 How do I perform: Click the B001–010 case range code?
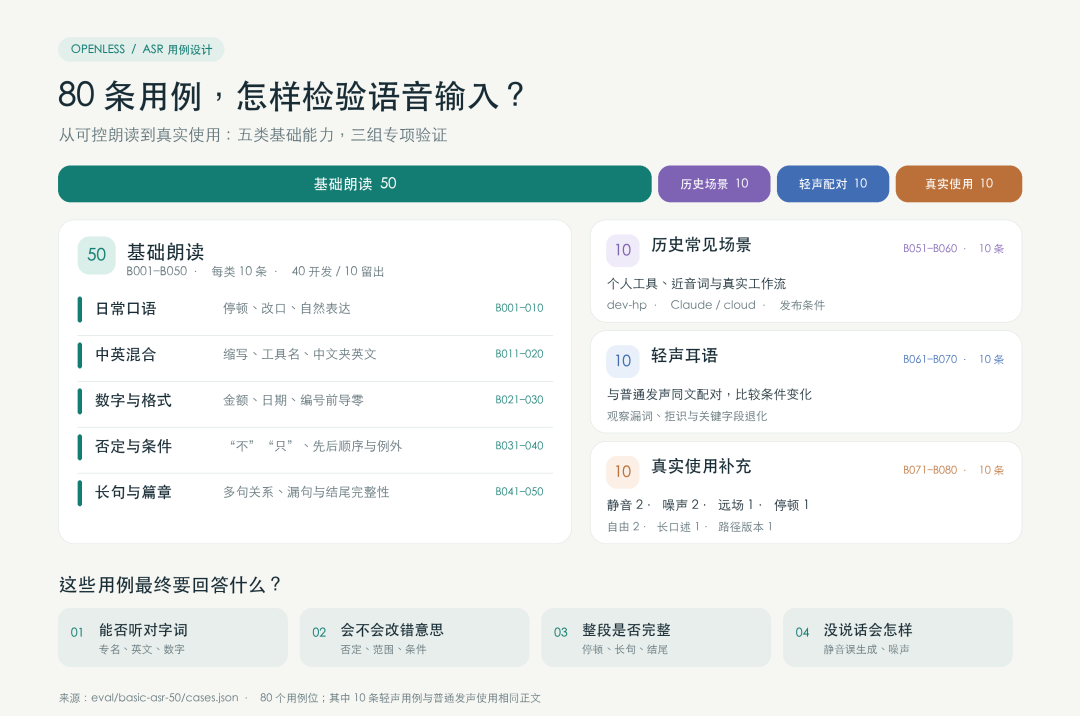coord(519,308)
